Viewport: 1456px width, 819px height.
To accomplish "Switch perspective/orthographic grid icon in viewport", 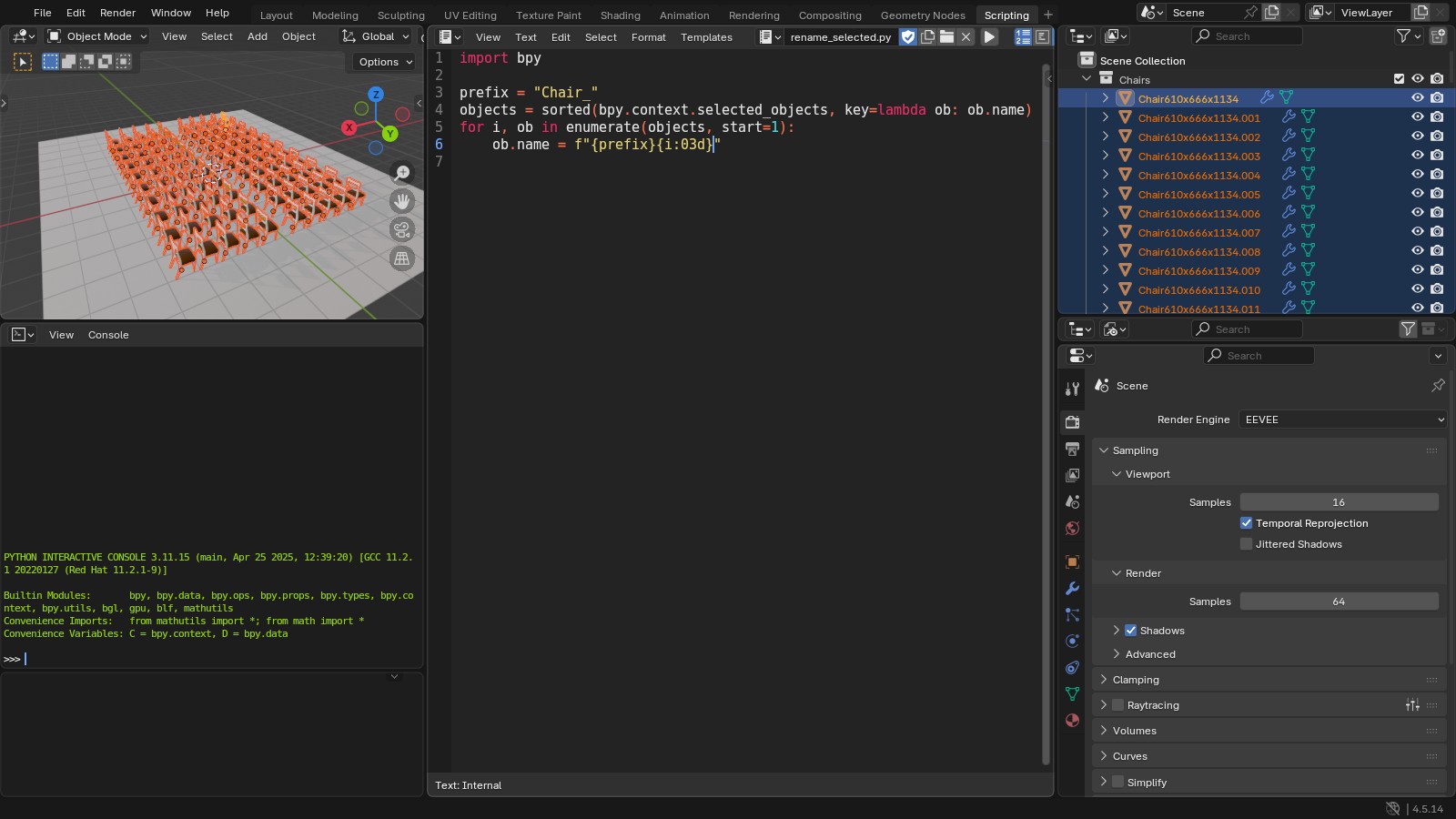I will (401, 258).
